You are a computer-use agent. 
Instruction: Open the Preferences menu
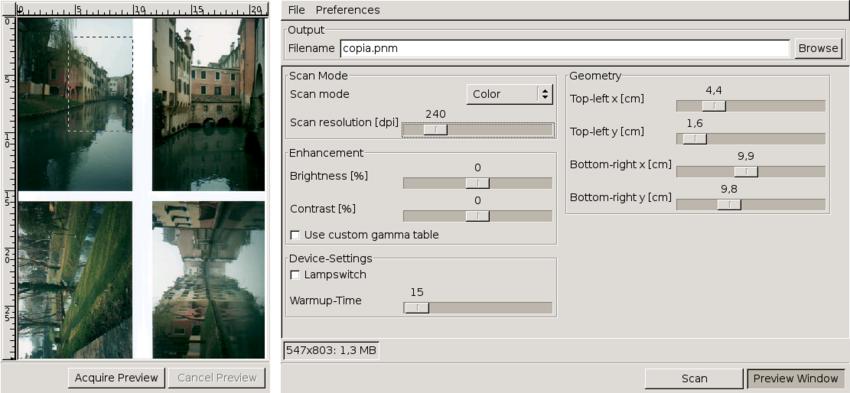[347, 10]
